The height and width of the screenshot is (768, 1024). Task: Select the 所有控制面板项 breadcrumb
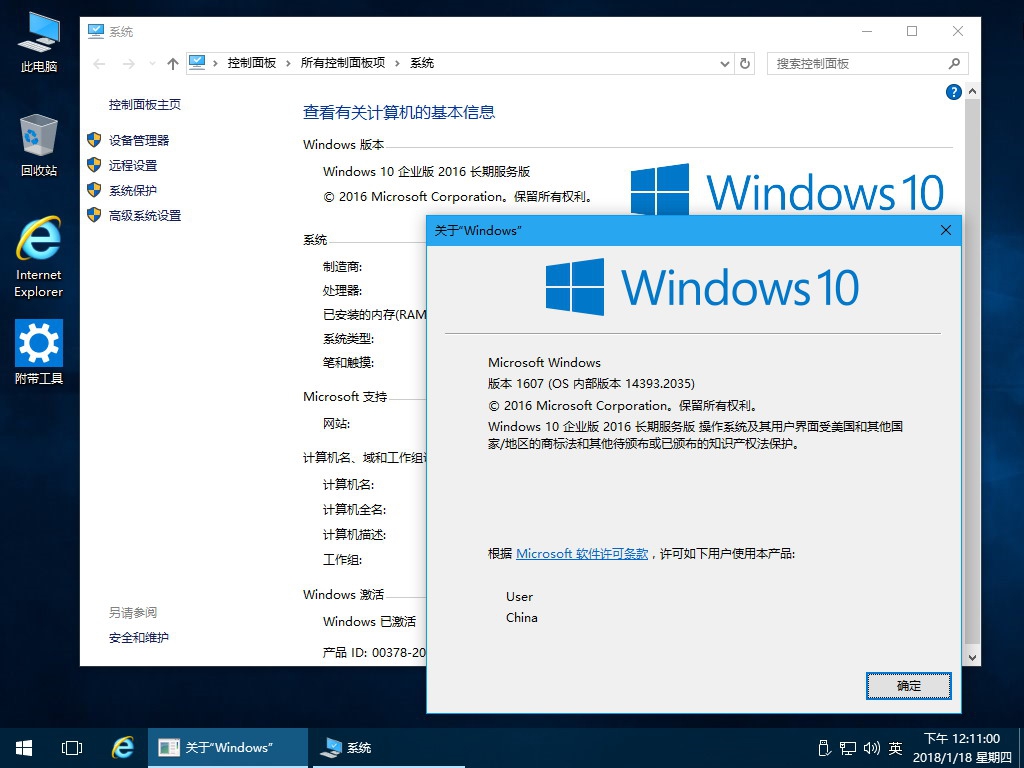point(343,63)
